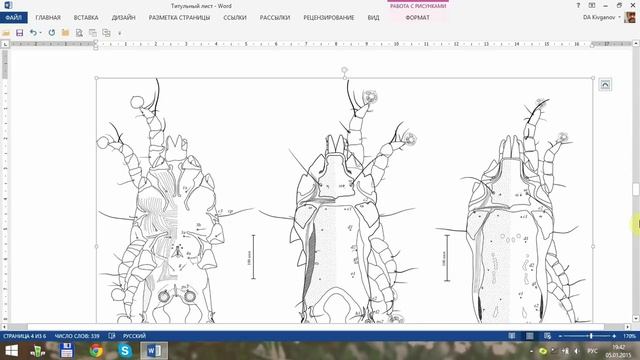Click the horizontal scrollbar thumb
Viewport: 640px width, 360px height.
315,327
